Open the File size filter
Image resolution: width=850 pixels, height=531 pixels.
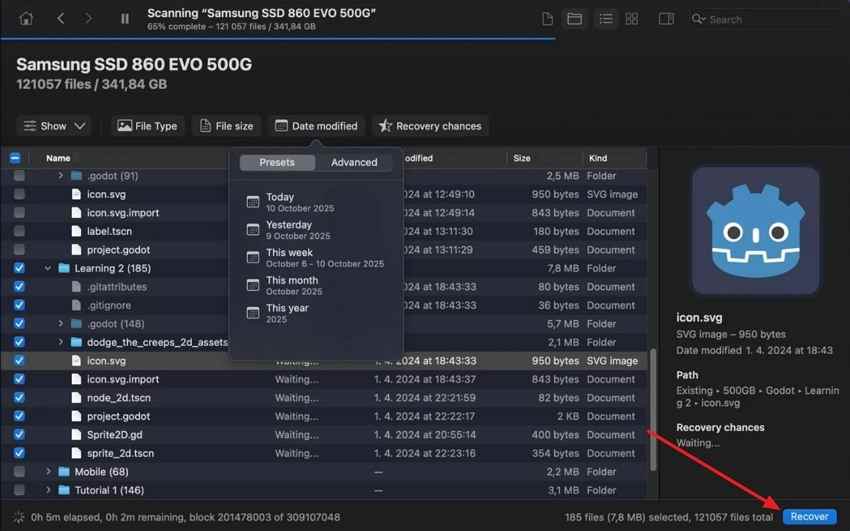[226, 126]
